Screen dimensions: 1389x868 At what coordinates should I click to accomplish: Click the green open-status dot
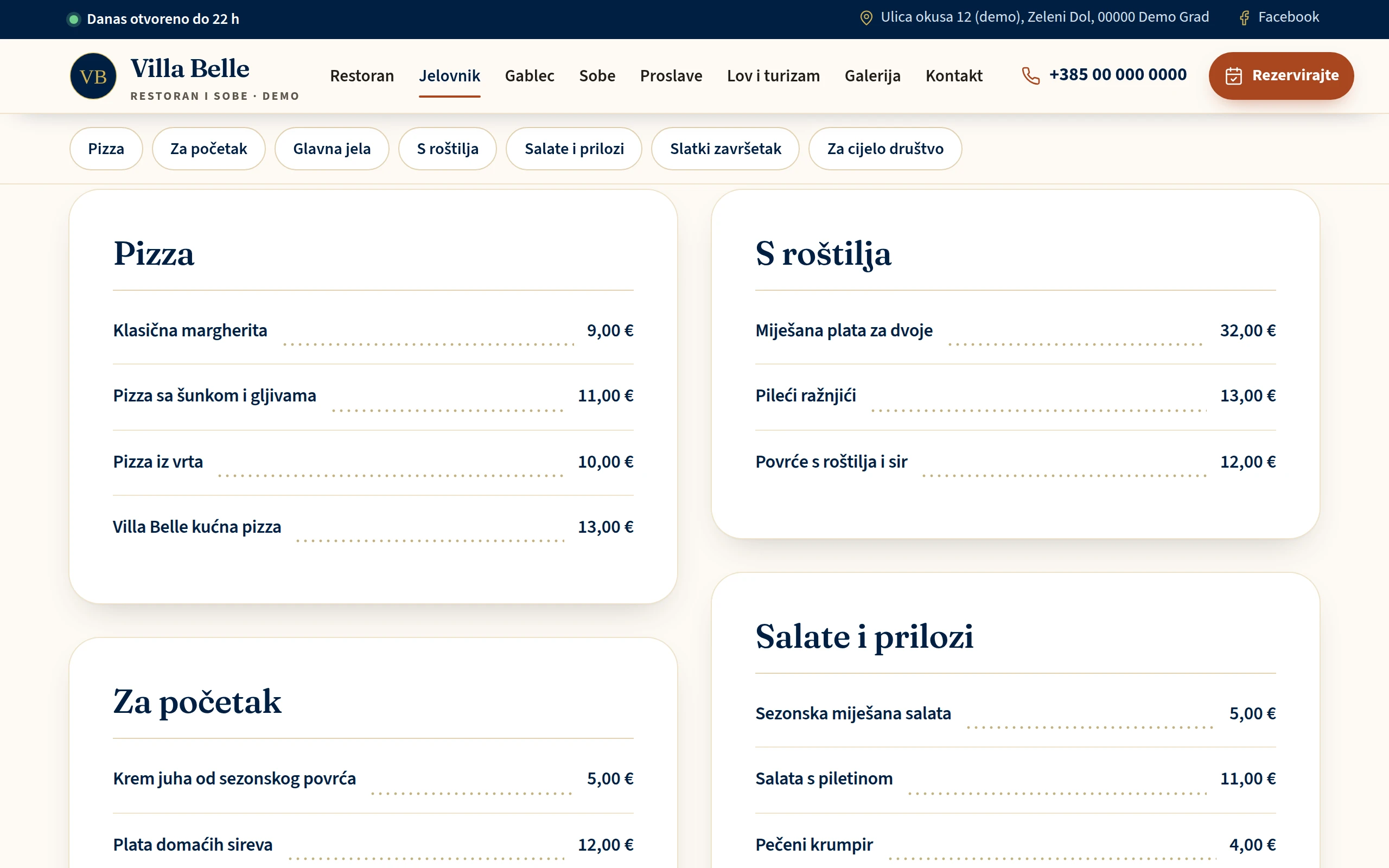pyautogui.click(x=73, y=20)
